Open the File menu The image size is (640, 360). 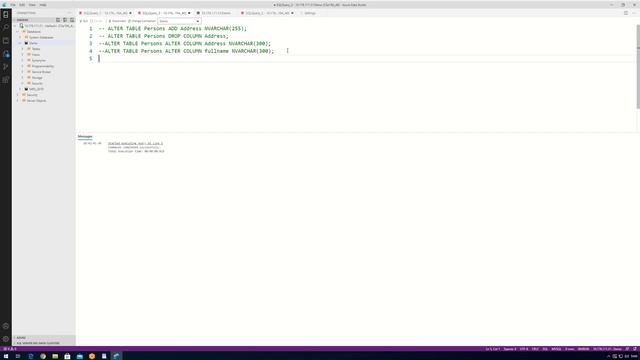(13, 5)
